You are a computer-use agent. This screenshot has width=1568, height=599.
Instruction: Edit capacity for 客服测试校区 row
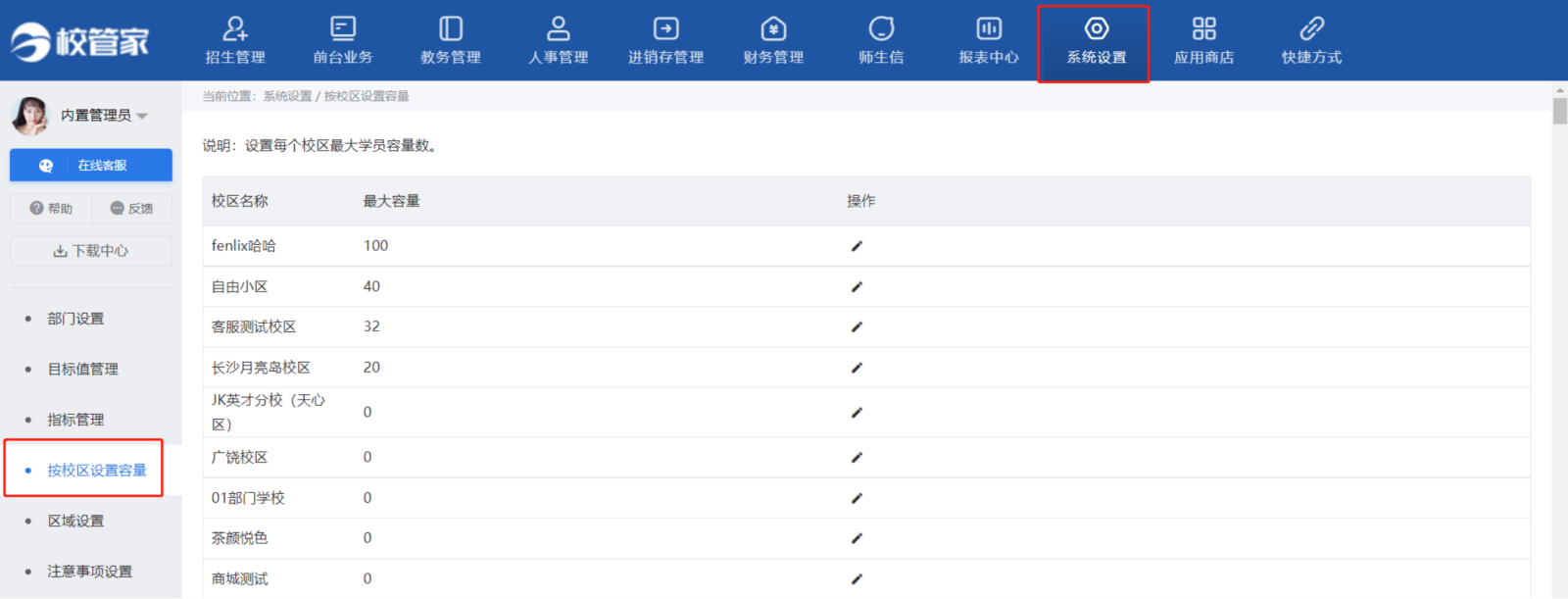click(857, 327)
